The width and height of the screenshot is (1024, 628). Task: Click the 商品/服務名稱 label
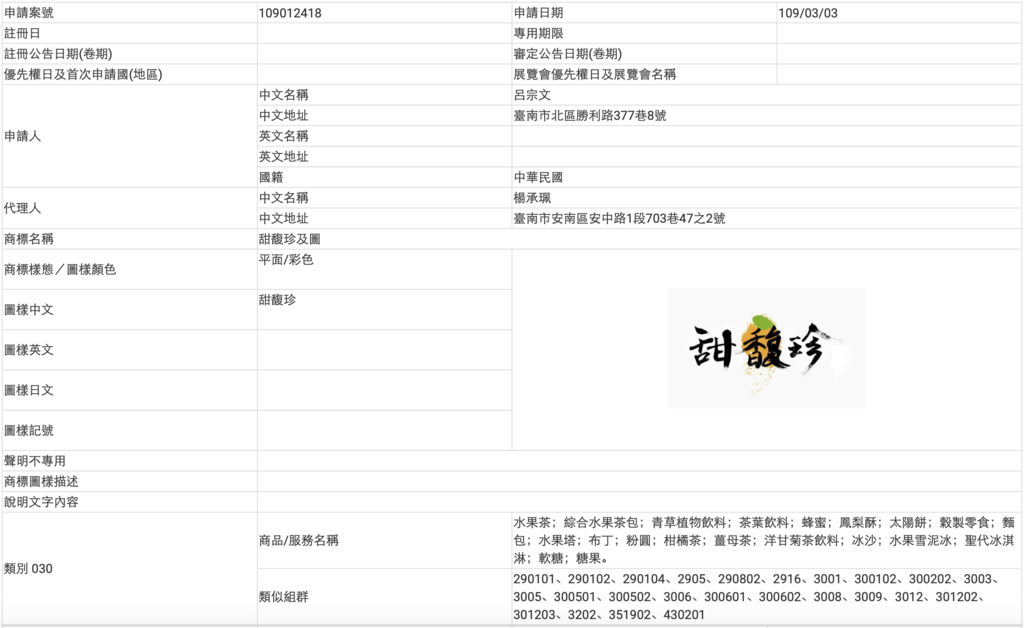300,540
